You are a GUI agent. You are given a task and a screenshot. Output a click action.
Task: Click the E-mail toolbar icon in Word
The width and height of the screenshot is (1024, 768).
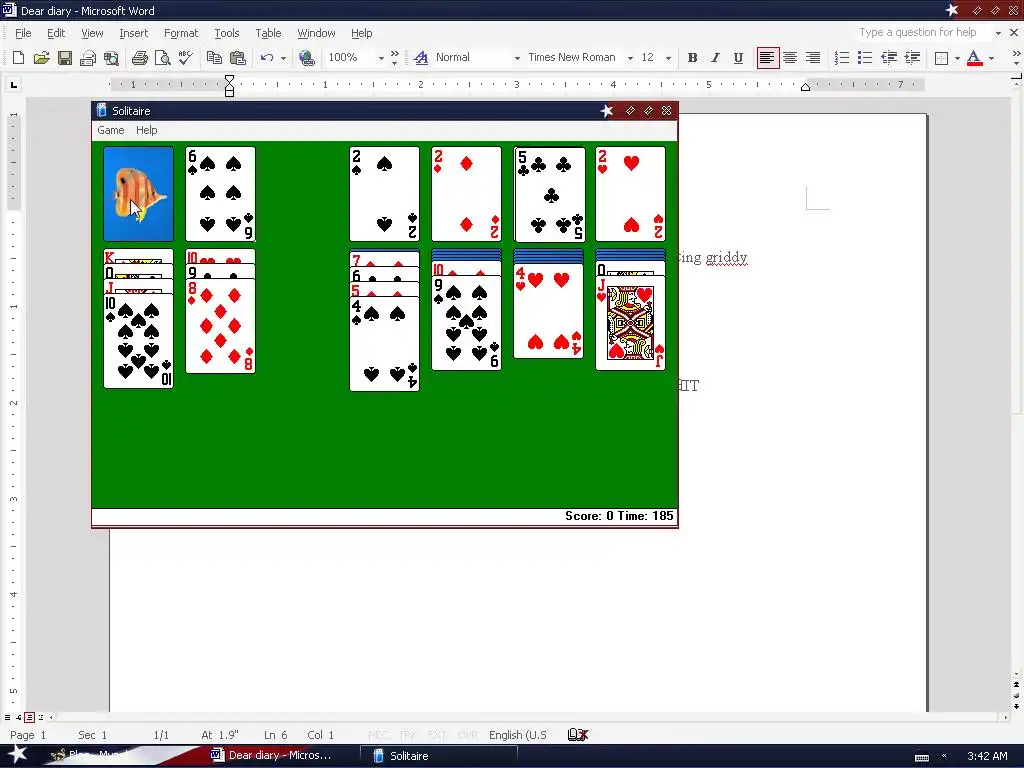(x=88, y=58)
